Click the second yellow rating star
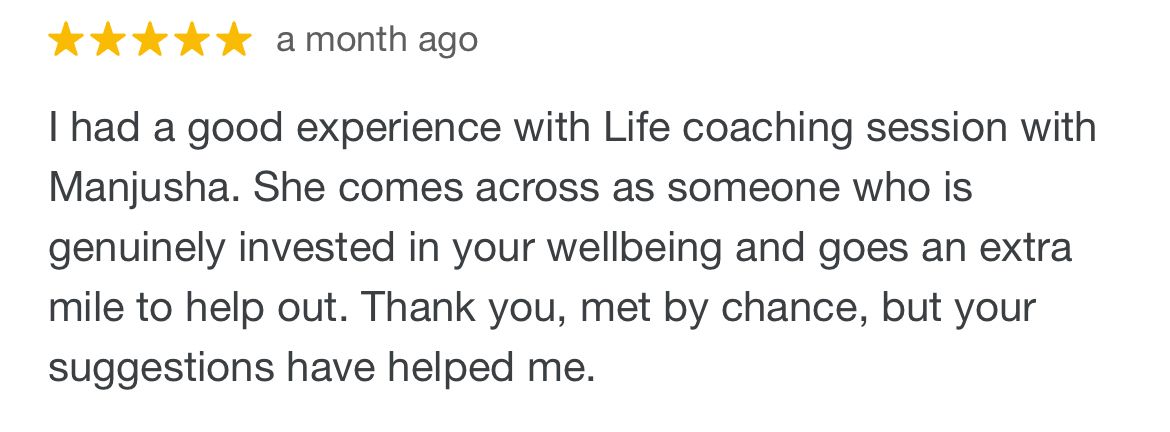This screenshot has height=432, width=1170. (x=108, y=40)
